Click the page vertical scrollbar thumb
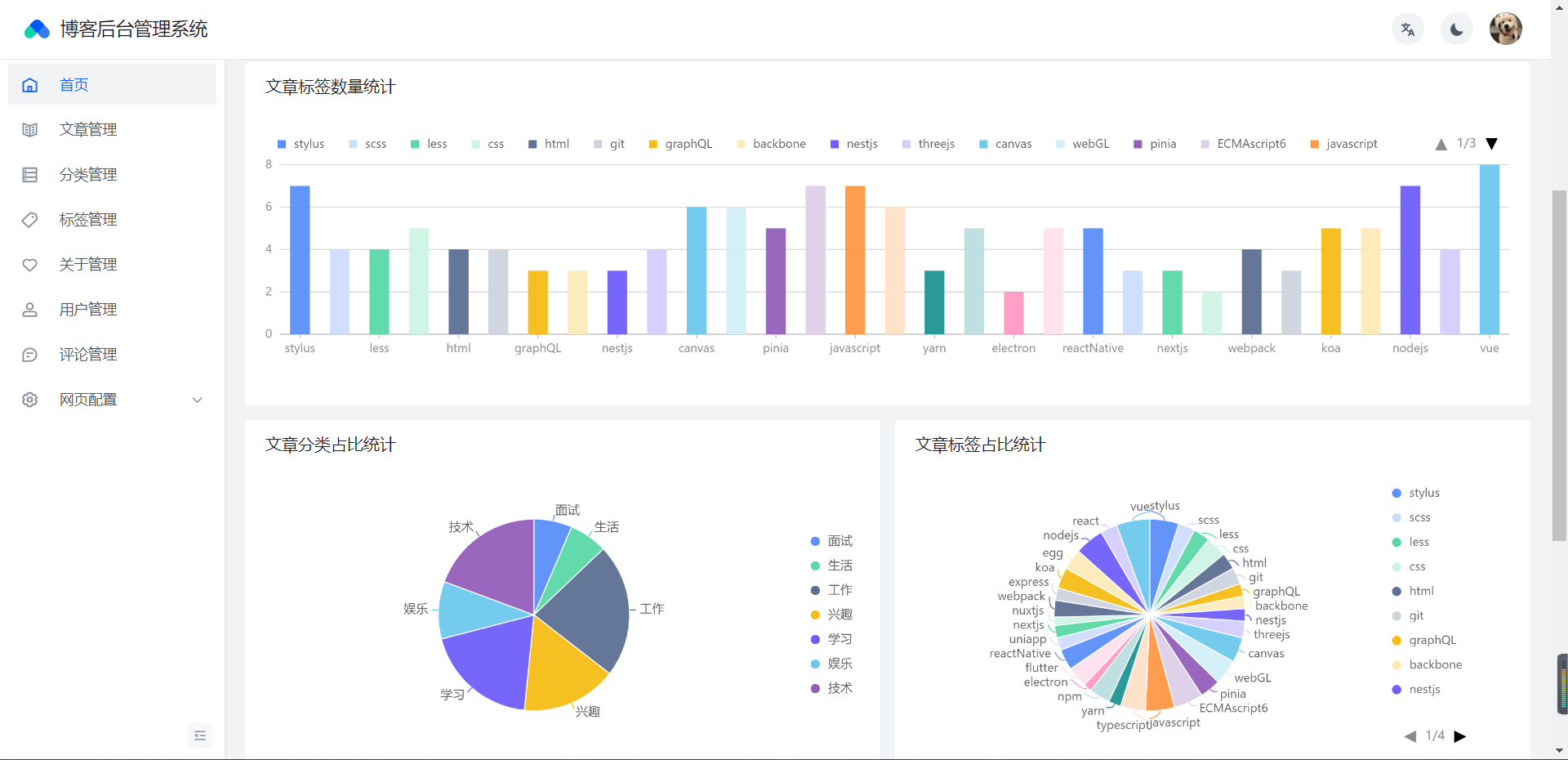 pyautogui.click(x=1559, y=365)
